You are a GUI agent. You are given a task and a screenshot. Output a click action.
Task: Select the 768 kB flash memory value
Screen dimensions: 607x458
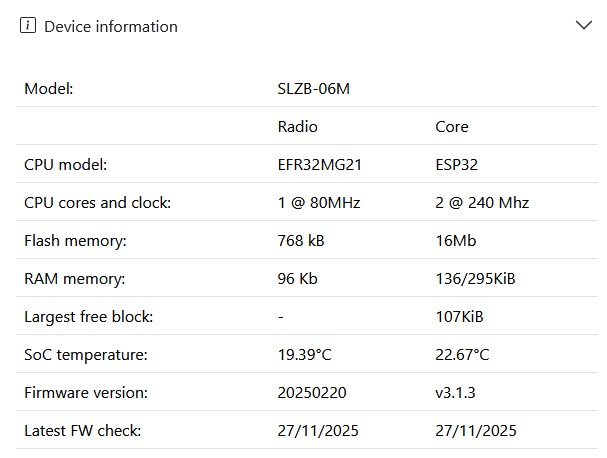[301, 241]
